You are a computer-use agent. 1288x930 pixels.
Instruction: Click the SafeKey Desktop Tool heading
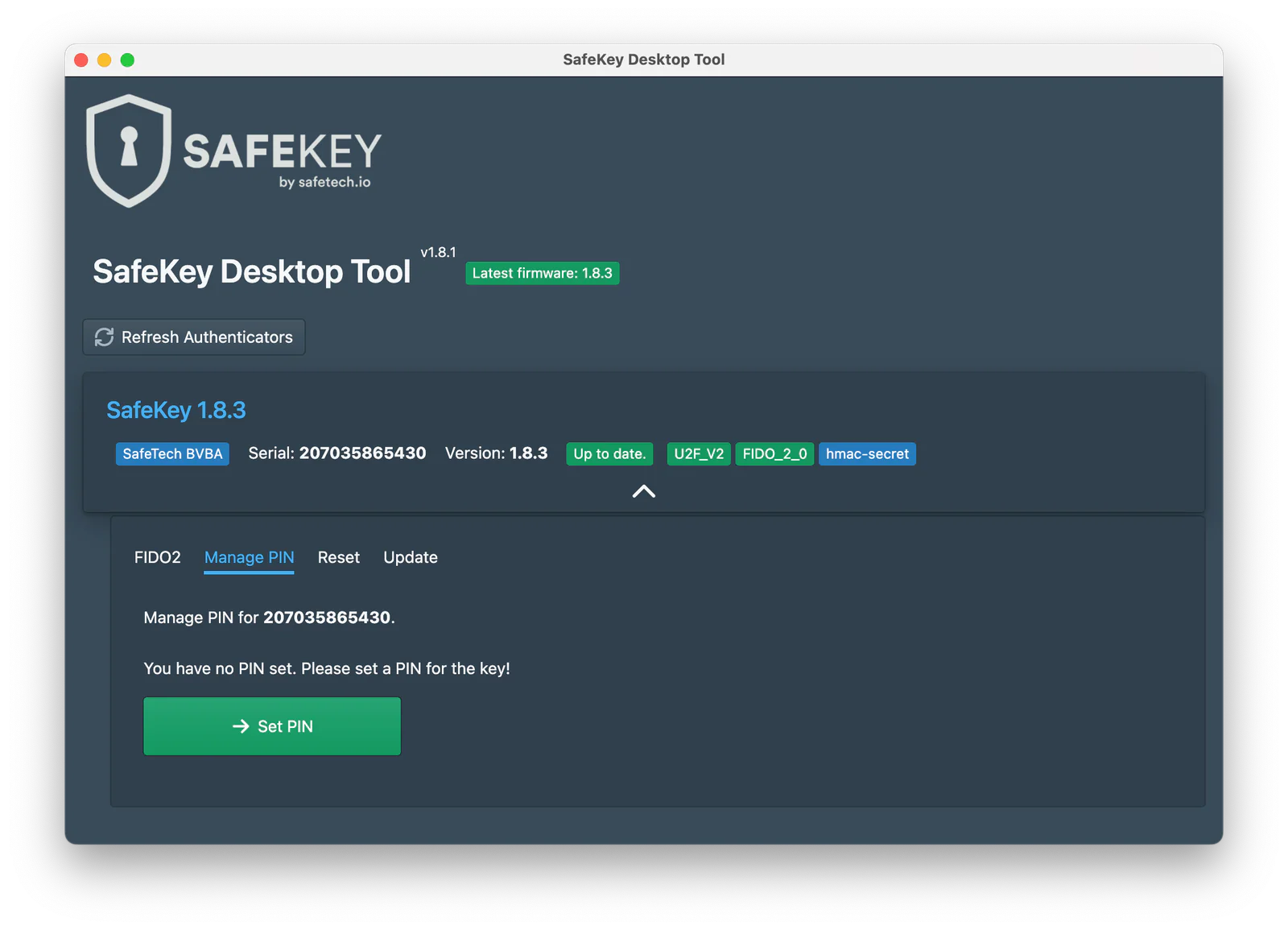click(252, 272)
